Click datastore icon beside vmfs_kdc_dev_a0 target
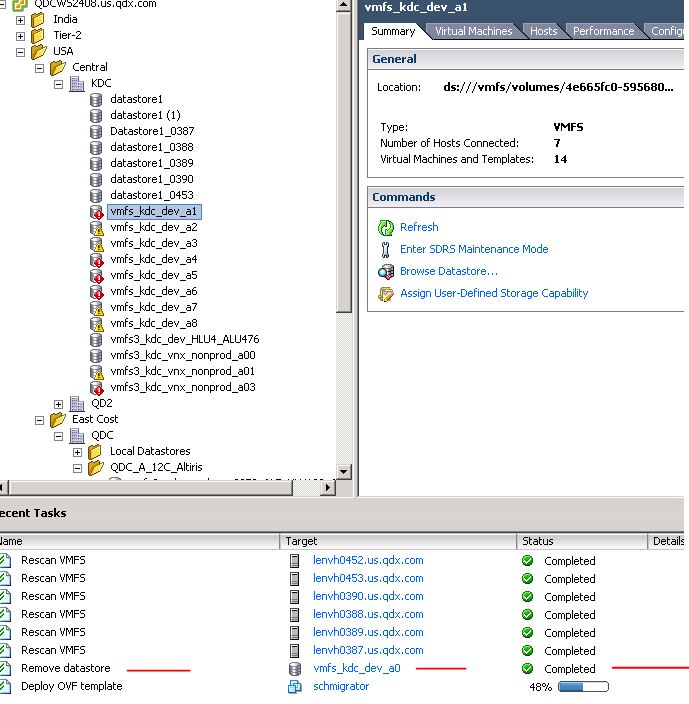This screenshot has width=689, height=704. (x=295, y=669)
